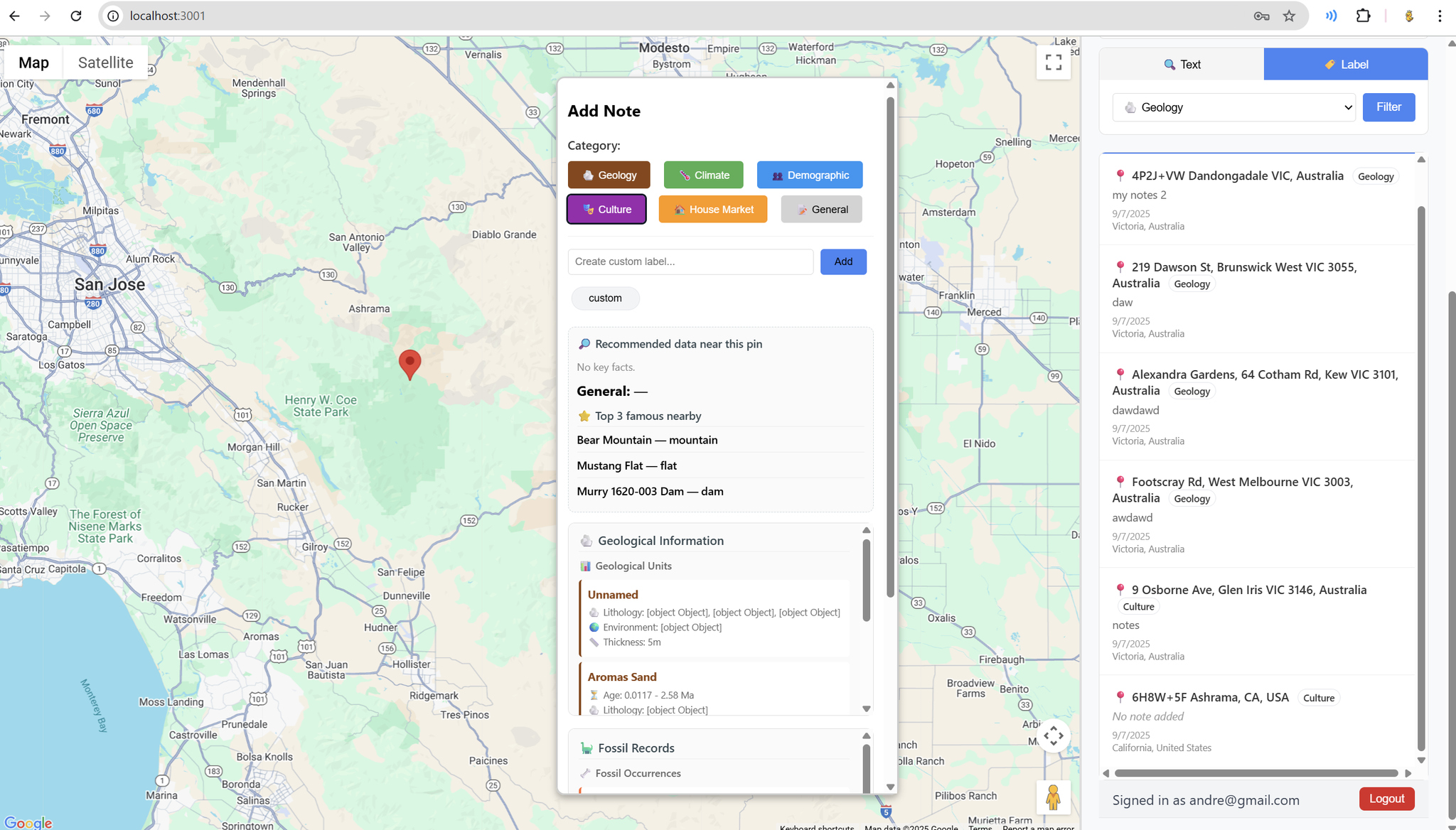Toggle fullscreen map view
Screen dimensions: 1456x830
click(1054, 63)
